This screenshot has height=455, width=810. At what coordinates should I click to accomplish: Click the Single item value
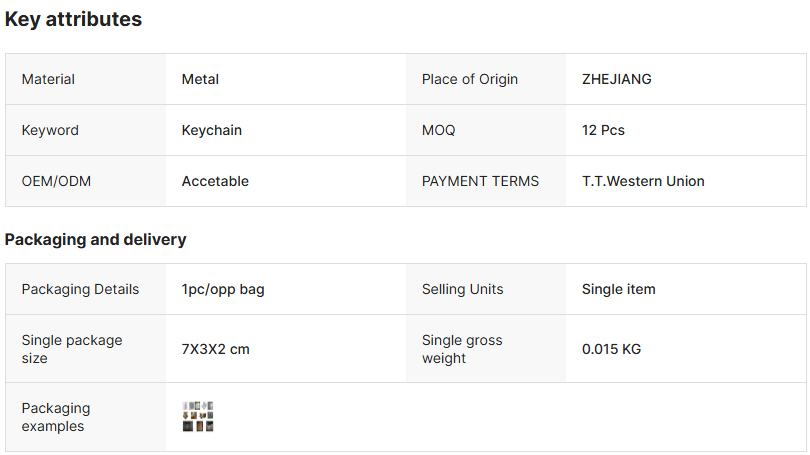point(618,289)
